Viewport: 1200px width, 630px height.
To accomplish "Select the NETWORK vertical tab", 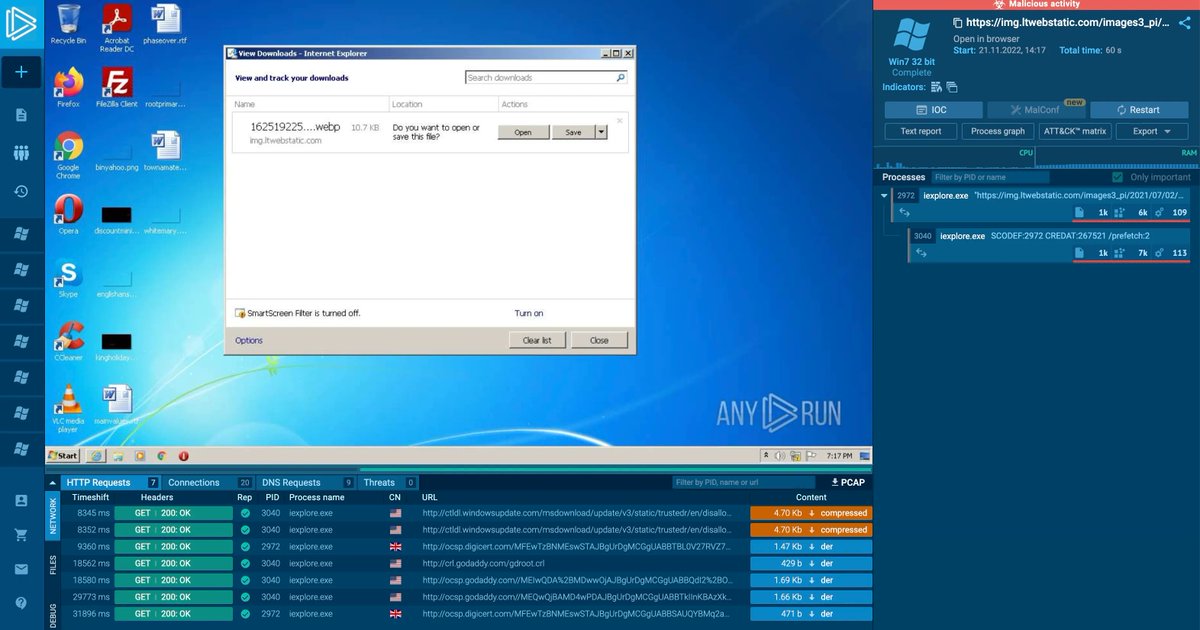I will click(x=52, y=514).
